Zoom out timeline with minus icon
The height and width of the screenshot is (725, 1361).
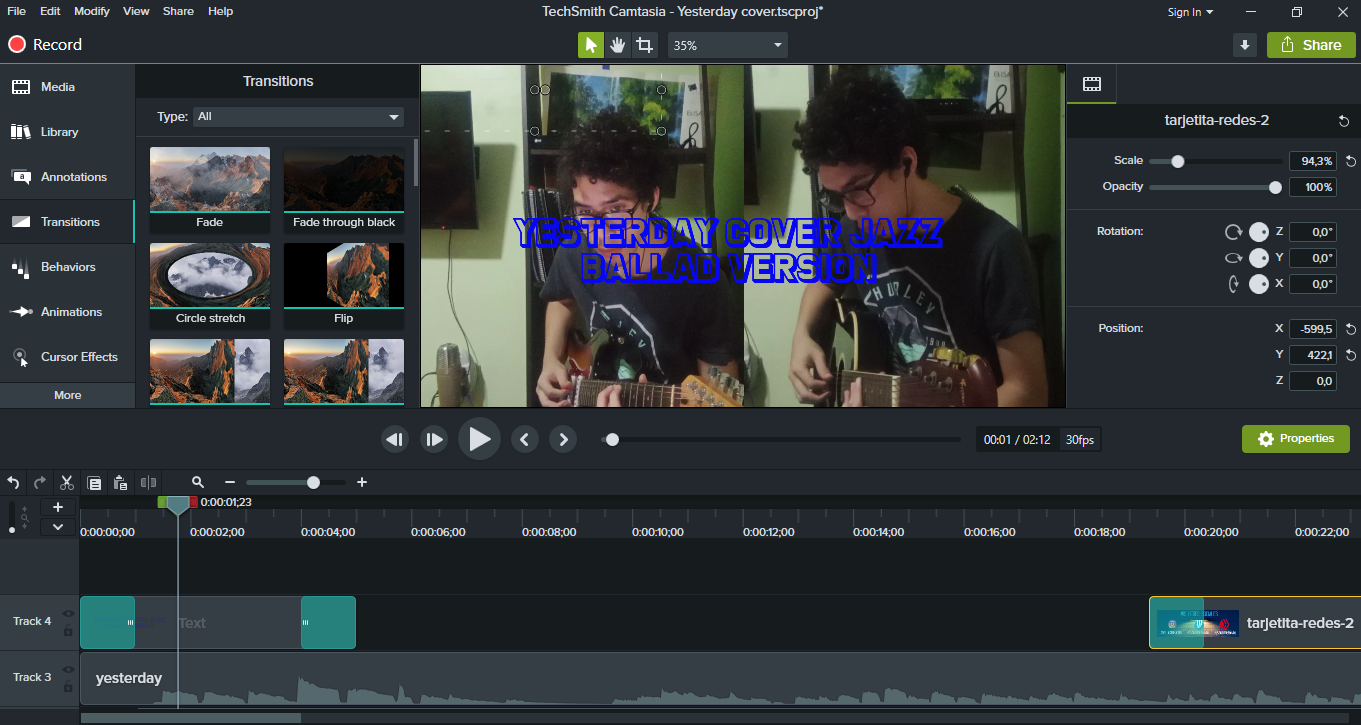230,482
